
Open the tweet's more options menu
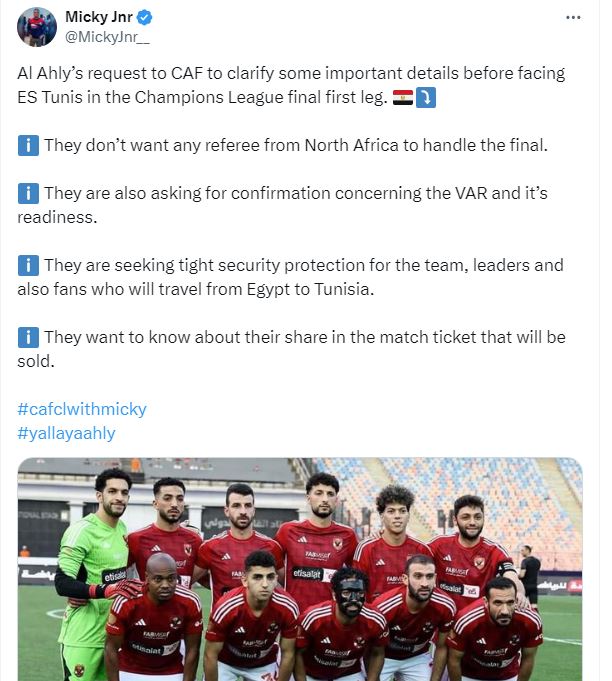tap(573, 17)
